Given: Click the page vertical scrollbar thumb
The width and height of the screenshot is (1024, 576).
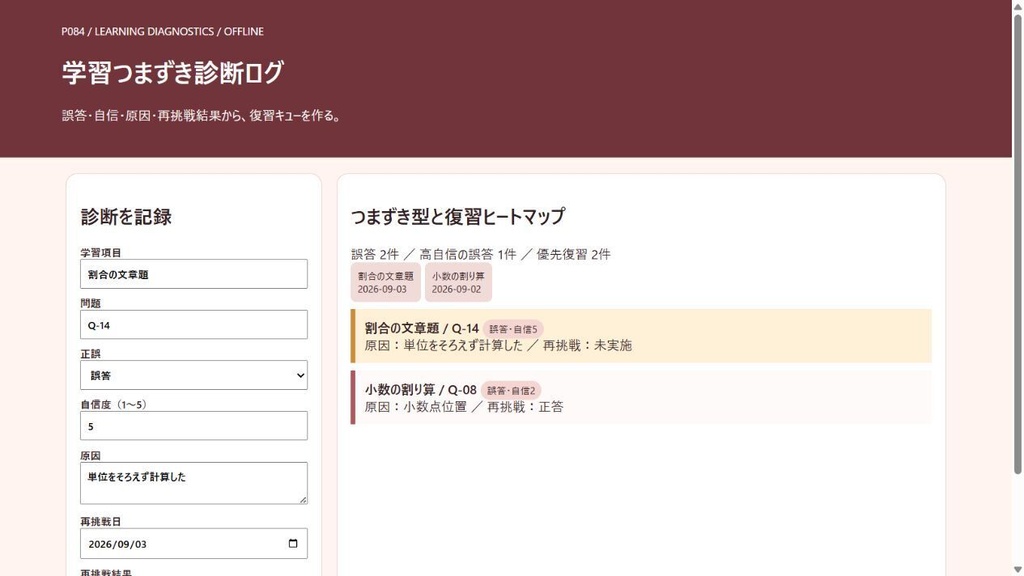Looking at the screenshot, I should pos(1017,243).
